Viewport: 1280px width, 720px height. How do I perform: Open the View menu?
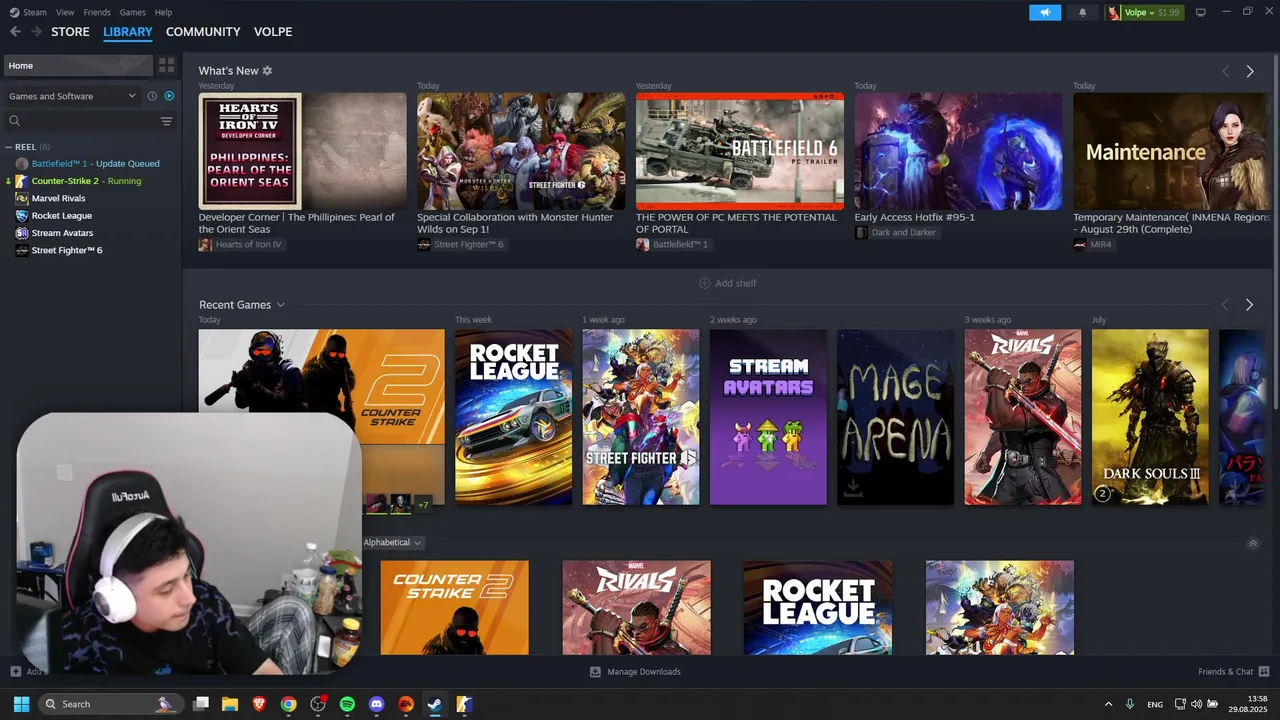(65, 12)
